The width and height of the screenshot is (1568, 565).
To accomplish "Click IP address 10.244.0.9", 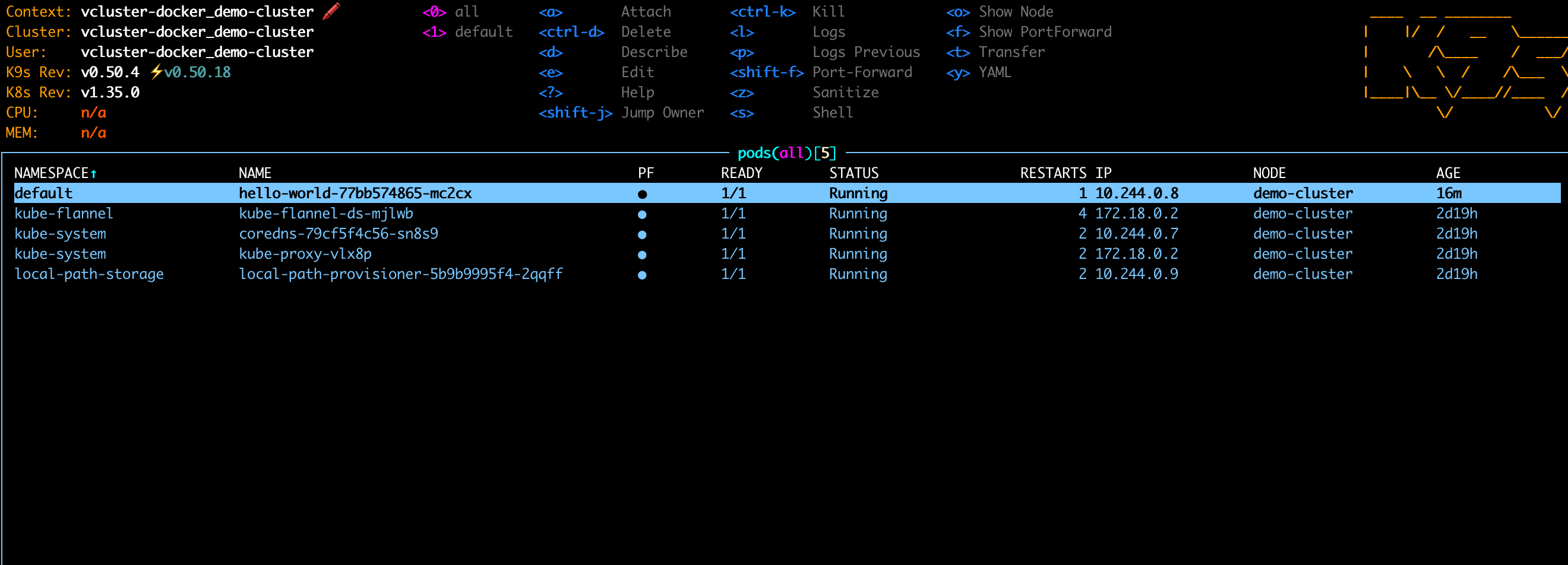I will point(1136,274).
